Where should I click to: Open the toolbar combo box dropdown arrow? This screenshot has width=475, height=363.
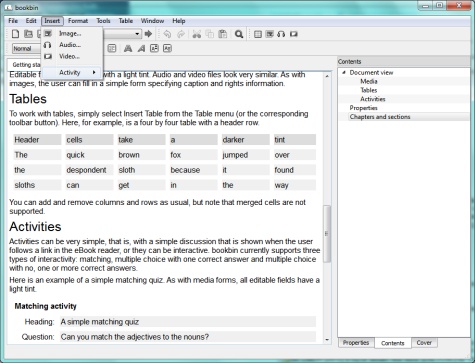pos(137,34)
